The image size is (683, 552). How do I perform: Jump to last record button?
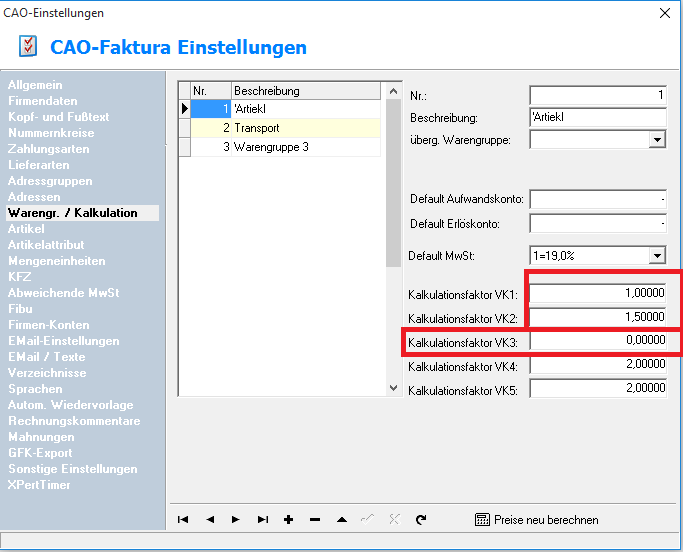tap(263, 519)
